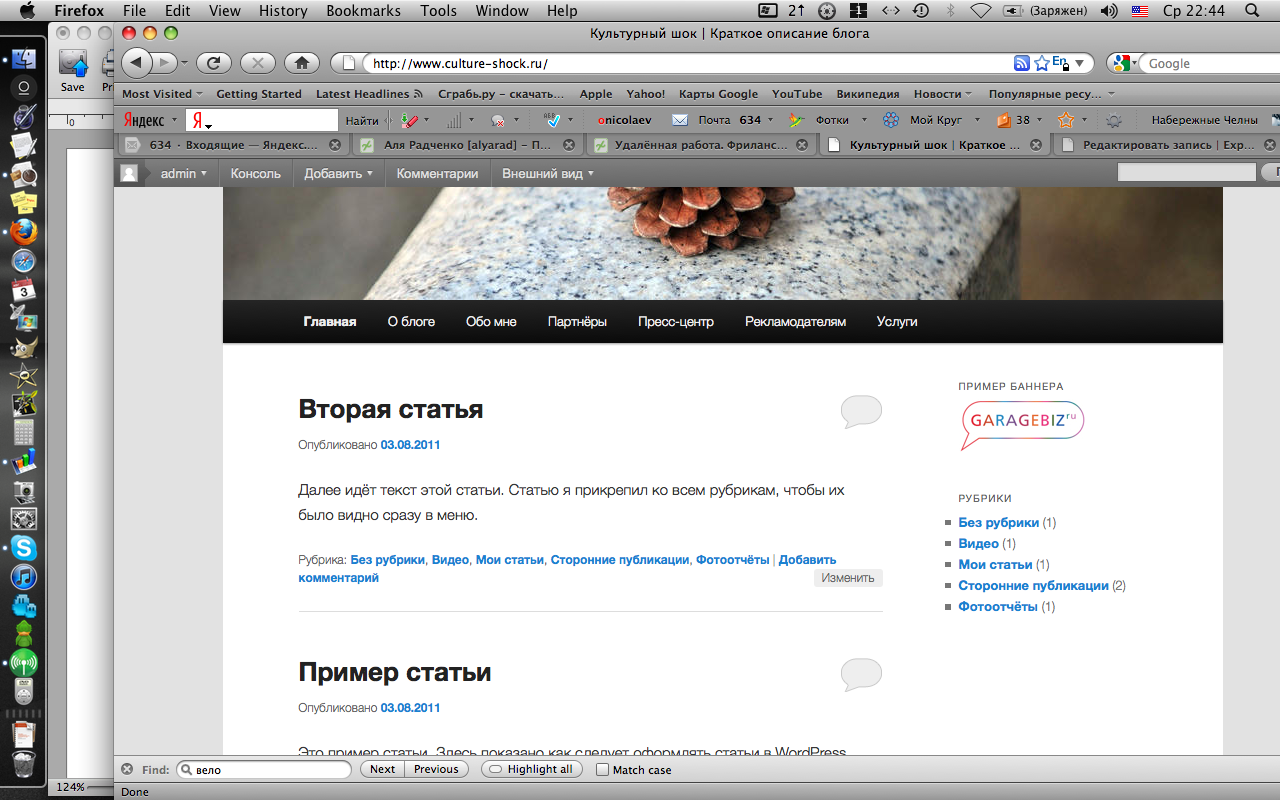The image size is (1280, 800).
Task: Click the RSS feed icon in address bar
Action: coord(1021,63)
